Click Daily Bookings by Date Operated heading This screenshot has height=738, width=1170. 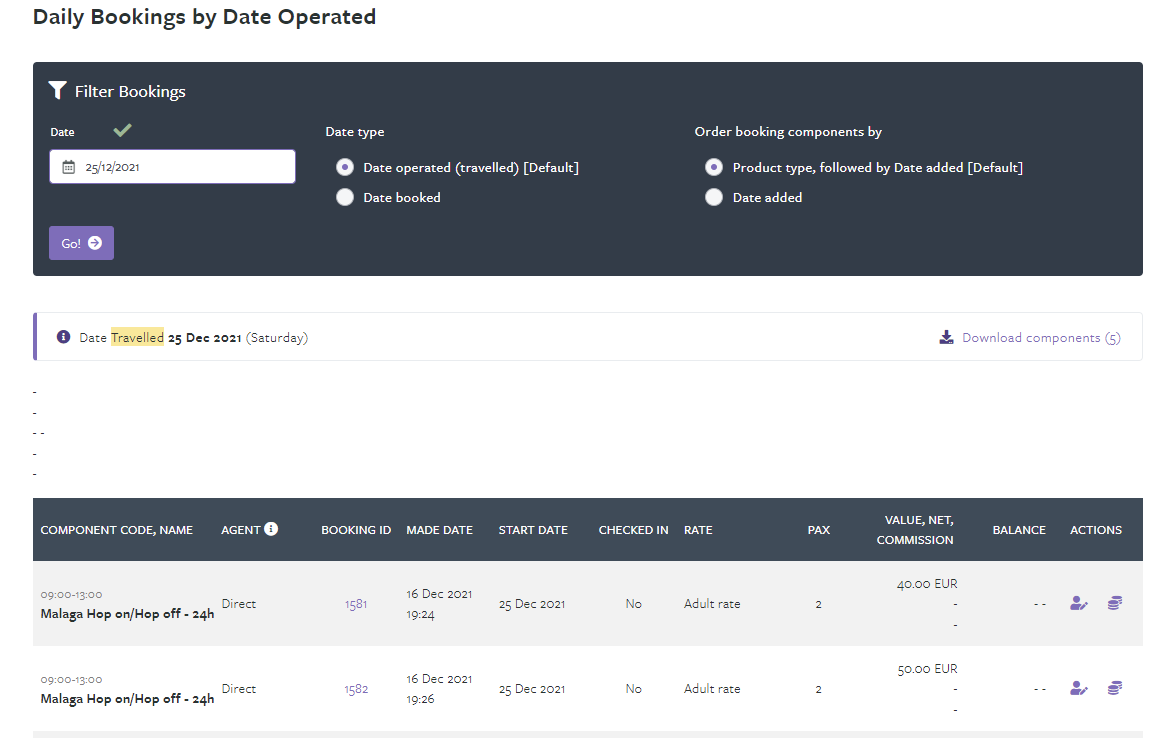point(204,17)
